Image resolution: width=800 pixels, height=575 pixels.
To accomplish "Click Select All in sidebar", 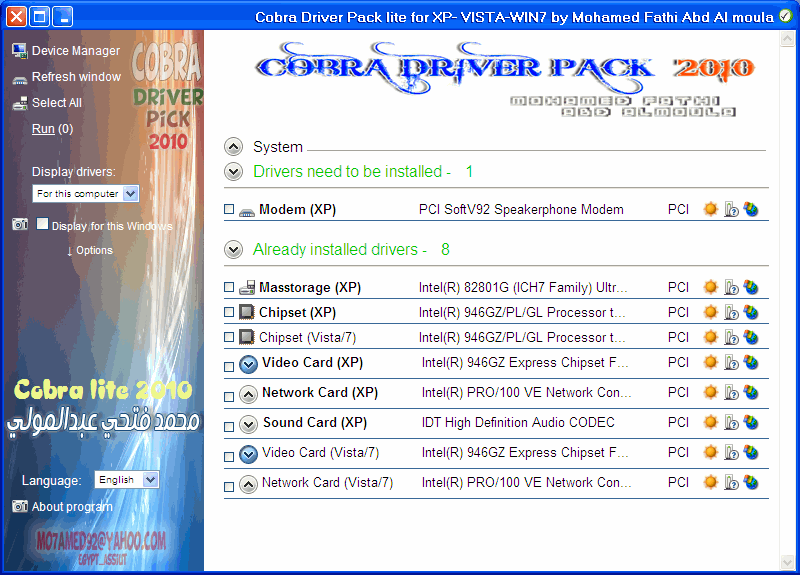I will (x=57, y=103).
